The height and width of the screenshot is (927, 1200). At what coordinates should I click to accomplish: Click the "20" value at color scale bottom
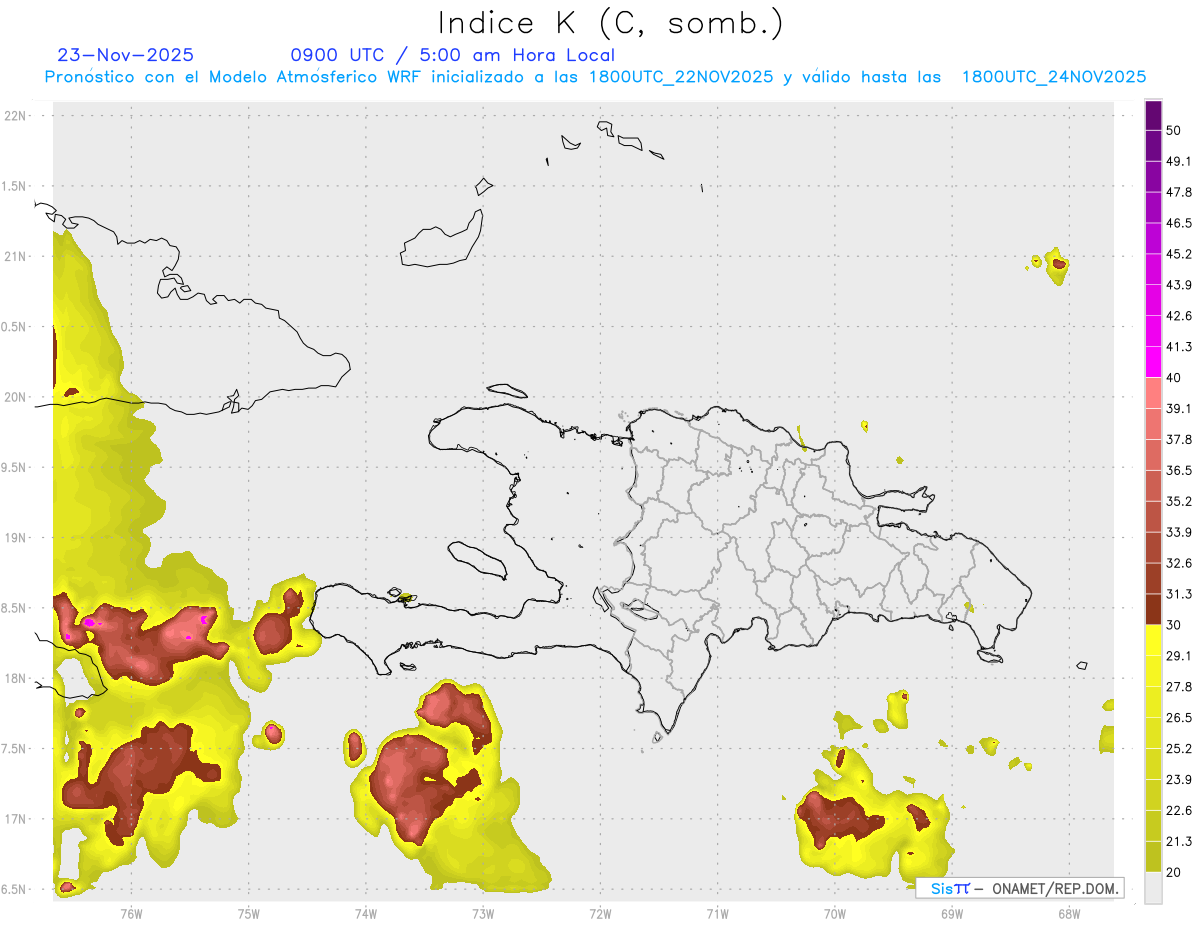[1174, 873]
